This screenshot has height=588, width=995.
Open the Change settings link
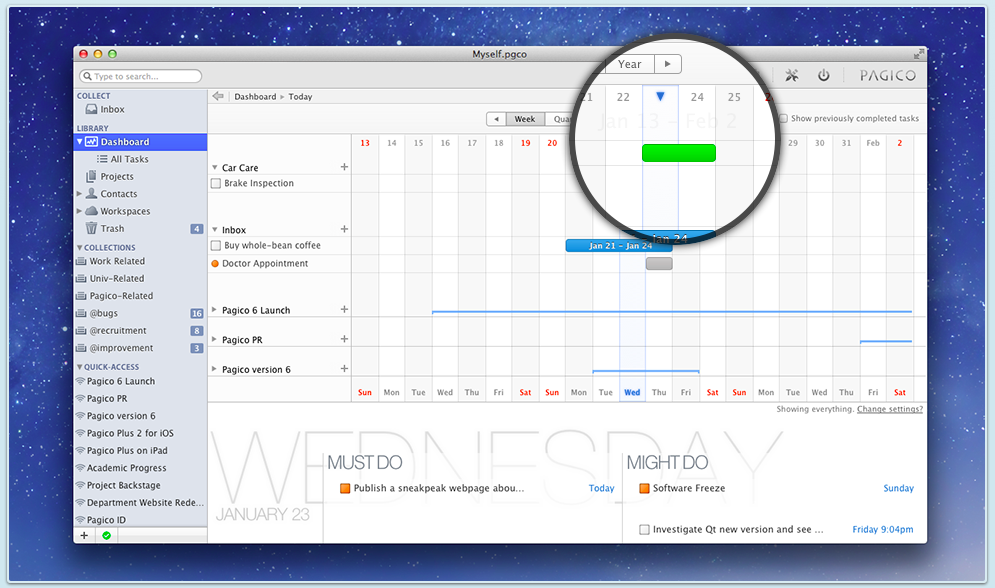pos(890,409)
